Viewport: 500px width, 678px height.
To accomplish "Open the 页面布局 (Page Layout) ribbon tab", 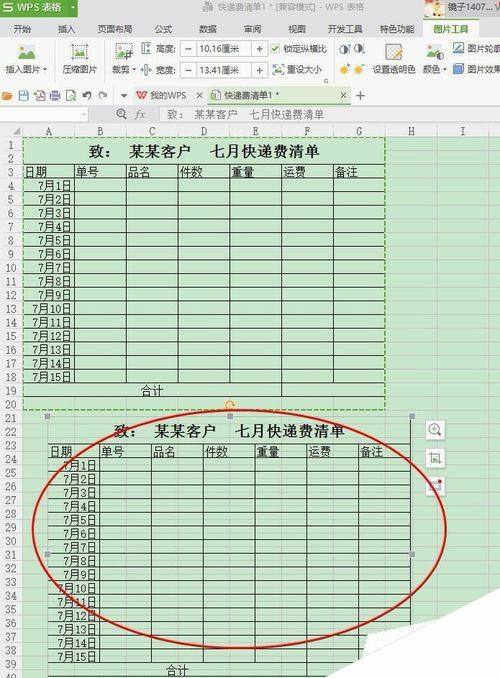I will pos(115,29).
